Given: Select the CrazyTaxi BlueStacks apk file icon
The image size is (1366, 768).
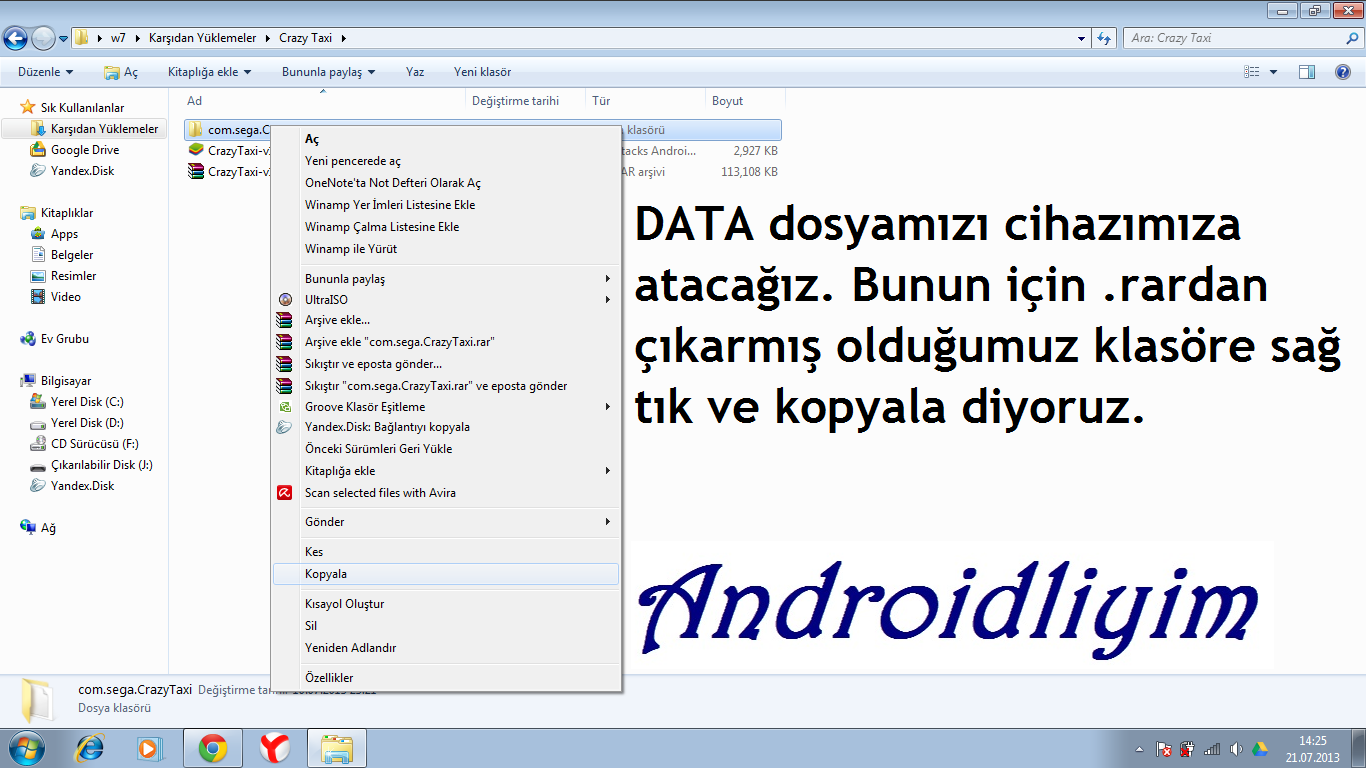Looking at the screenshot, I should click(197, 151).
